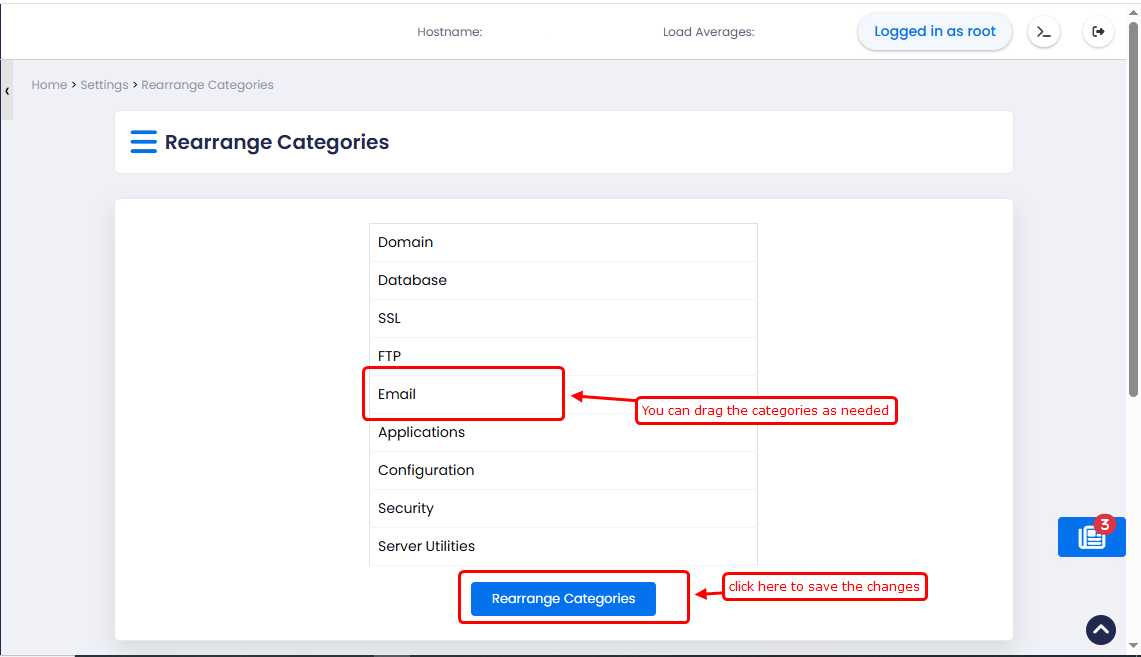Viewport: 1141px width, 657px height.
Task: Select the Database category row
Action: (x=563, y=280)
